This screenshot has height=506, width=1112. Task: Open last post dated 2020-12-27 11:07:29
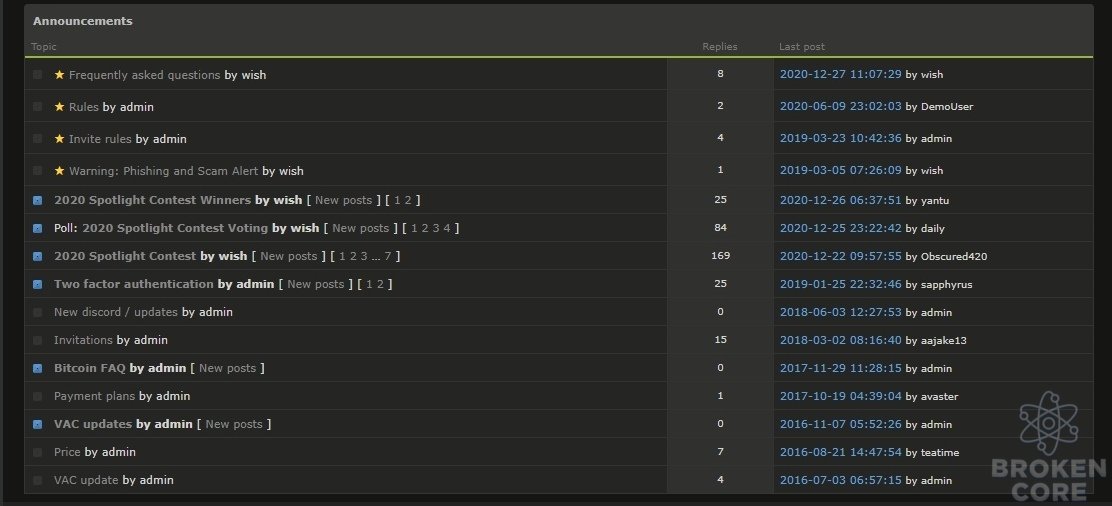pyautogui.click(x=840, y=74)
